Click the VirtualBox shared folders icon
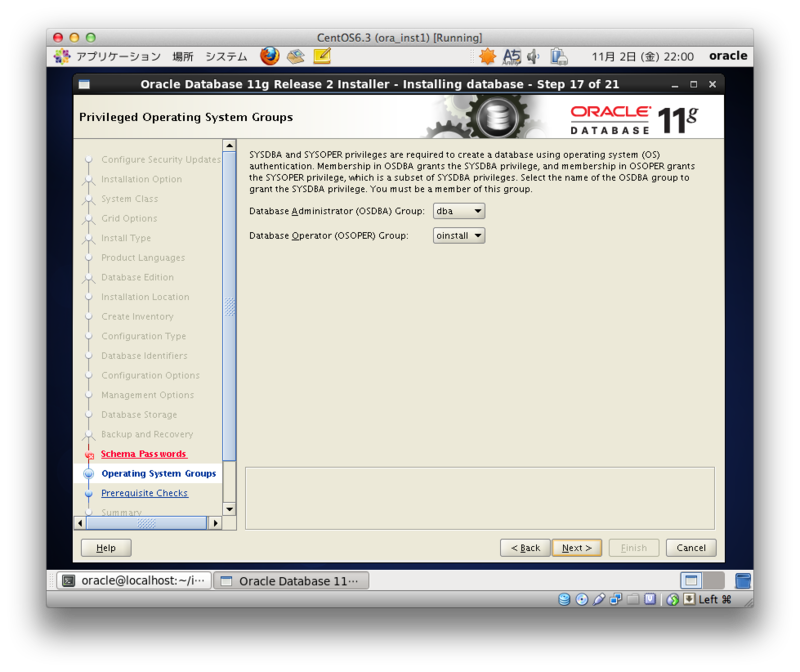Screen dimensions: 800x672 [633, 600]
